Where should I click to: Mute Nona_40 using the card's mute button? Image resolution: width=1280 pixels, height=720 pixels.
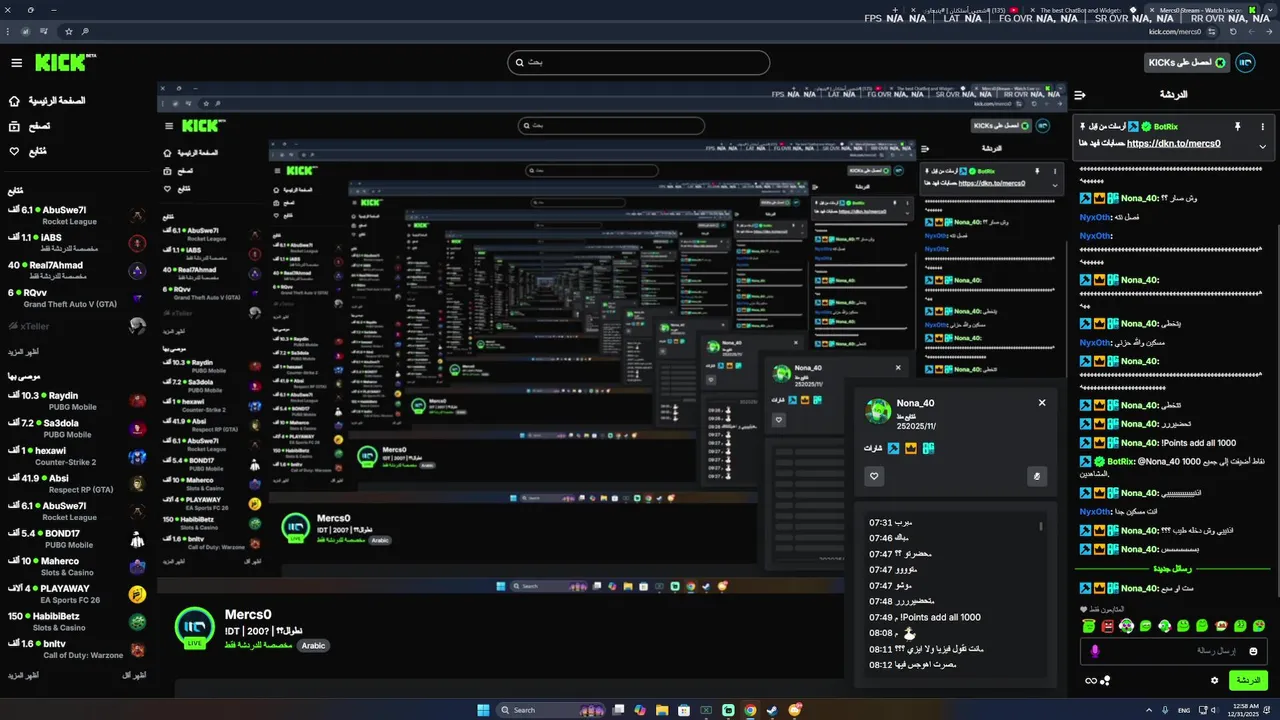tap(1037, 476)
